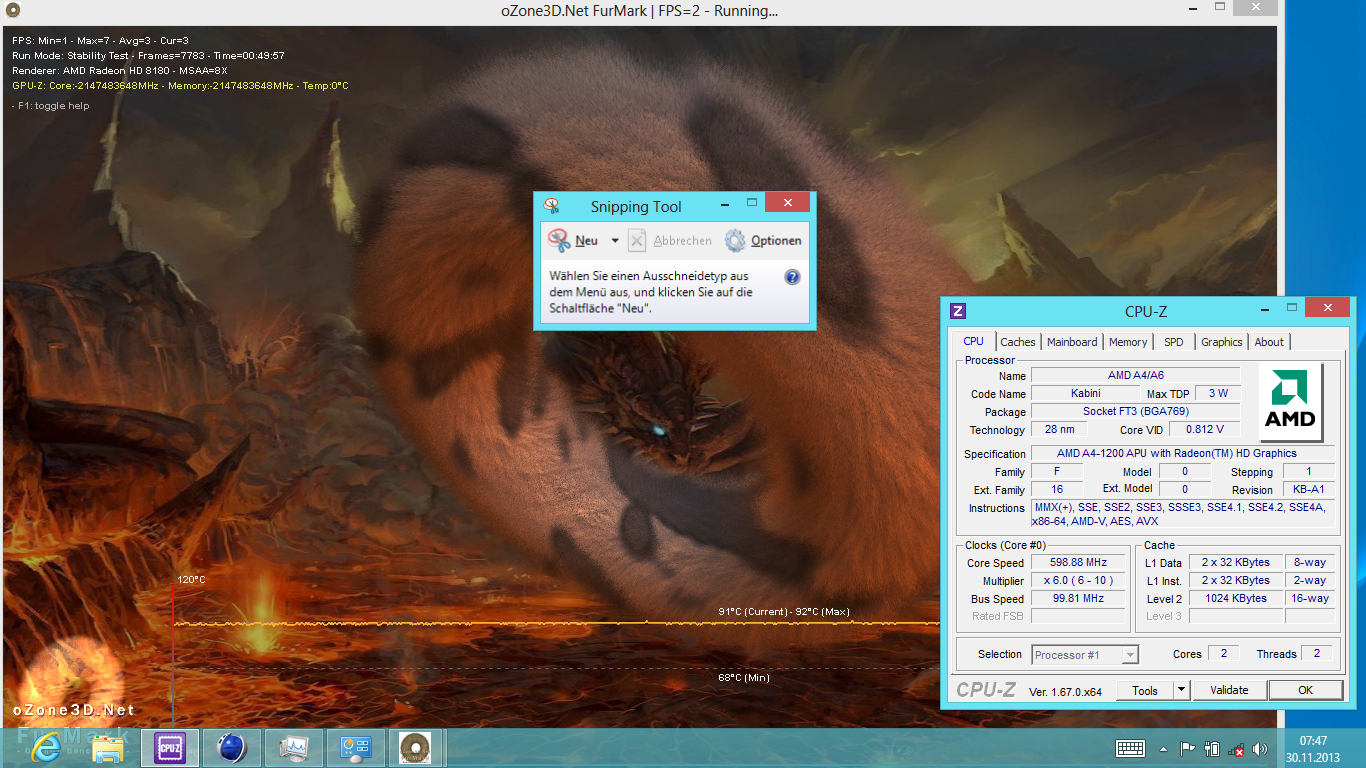Click the FurMark GPU-Z status line
Viewport: 1366px width, 768px height.
(x=180, y=86)
